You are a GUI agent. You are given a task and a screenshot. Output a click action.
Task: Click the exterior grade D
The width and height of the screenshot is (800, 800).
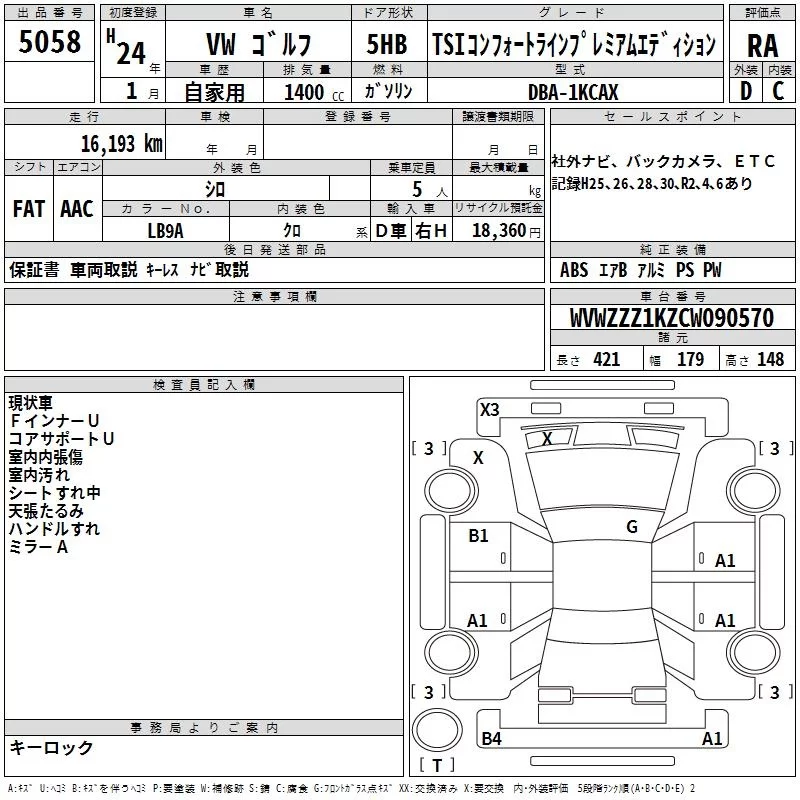click(746, 91)
